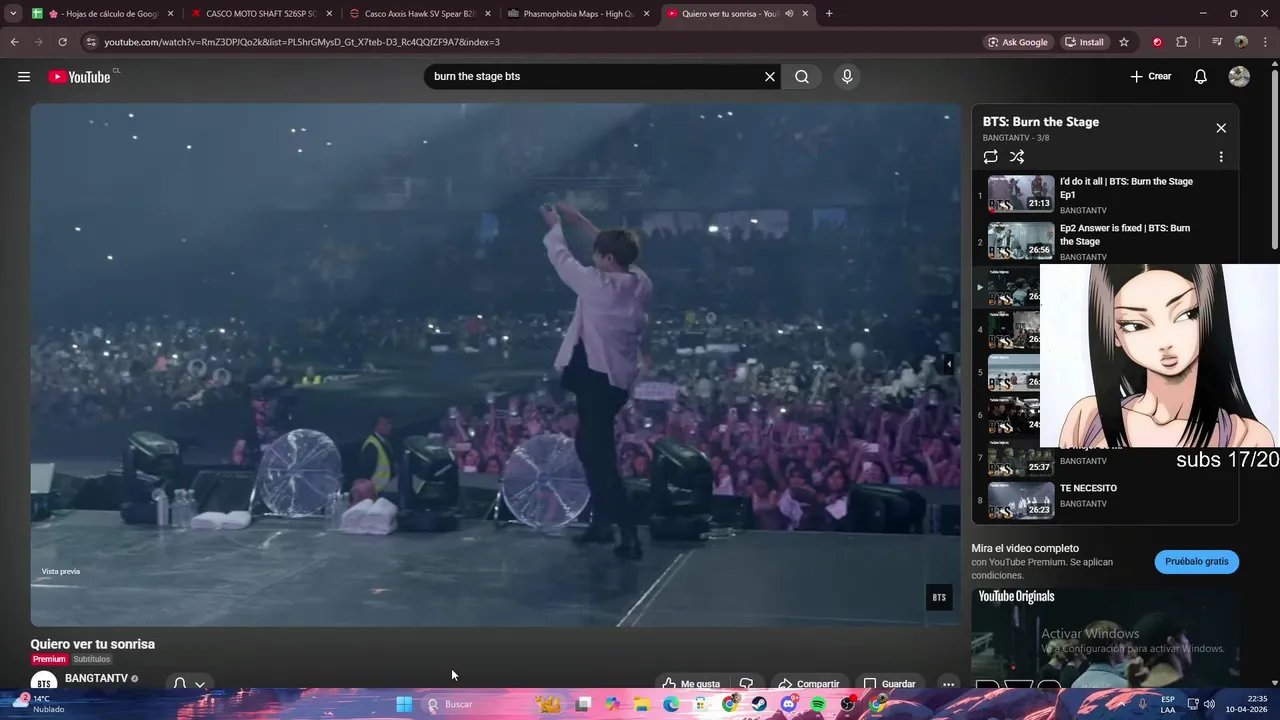Screen dimensions: 1280x720
Task: Open media control icon in toolbar
Action: (1217, 42)
